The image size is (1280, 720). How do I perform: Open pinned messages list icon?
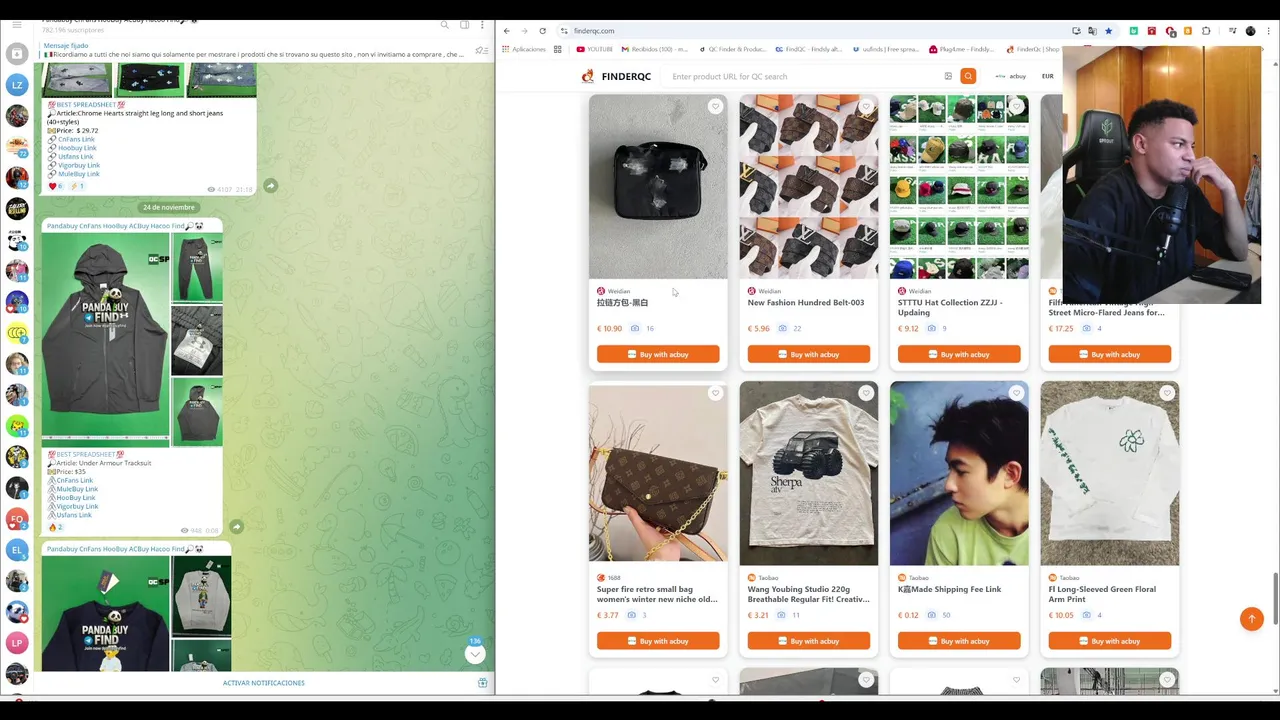pos(482,50)
